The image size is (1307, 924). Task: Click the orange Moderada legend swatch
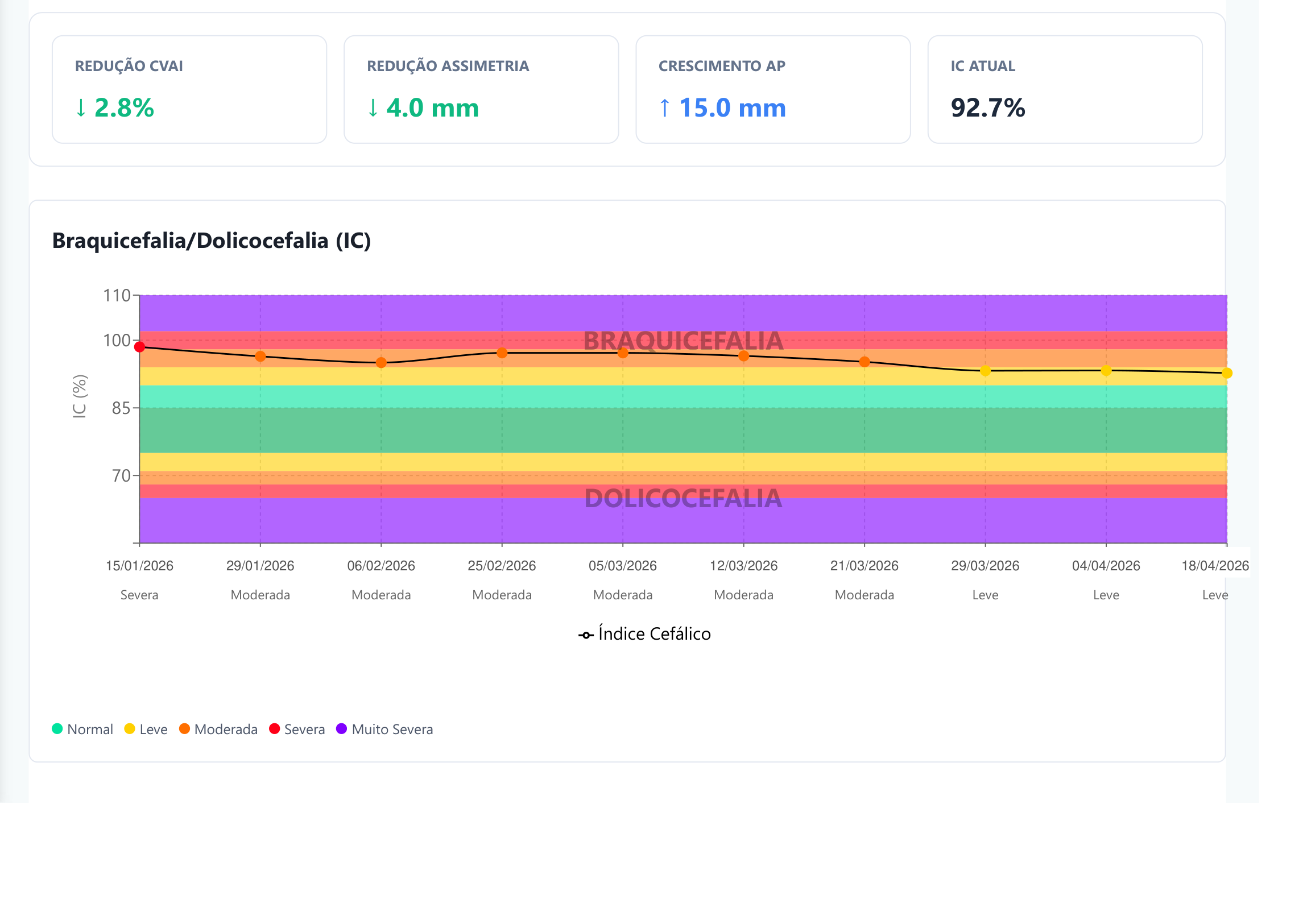pos(184,729)
